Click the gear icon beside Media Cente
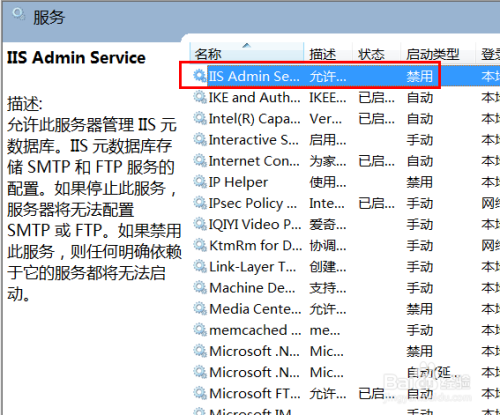Screen dimensions: 500x415 click(200, 309)
